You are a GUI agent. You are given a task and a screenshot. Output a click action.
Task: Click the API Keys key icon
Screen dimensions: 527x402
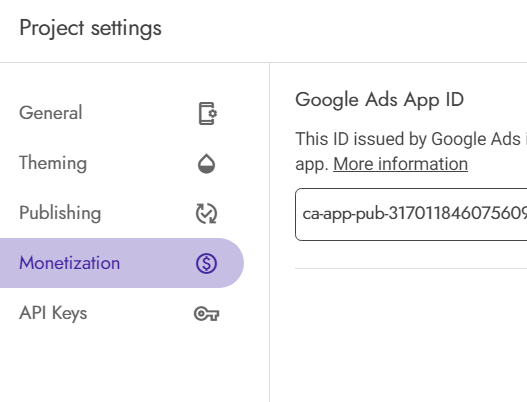[x=206, y=314]
